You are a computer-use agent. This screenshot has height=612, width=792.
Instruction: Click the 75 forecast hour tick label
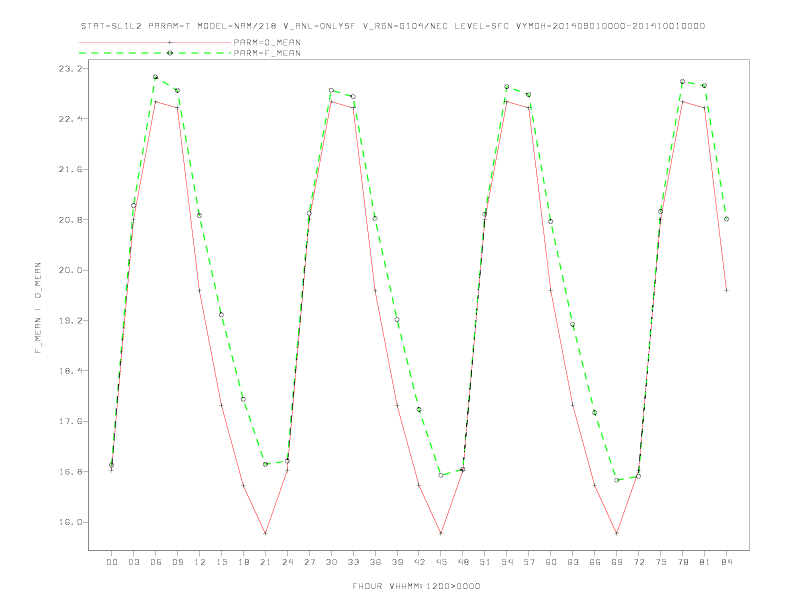[661, 562]
